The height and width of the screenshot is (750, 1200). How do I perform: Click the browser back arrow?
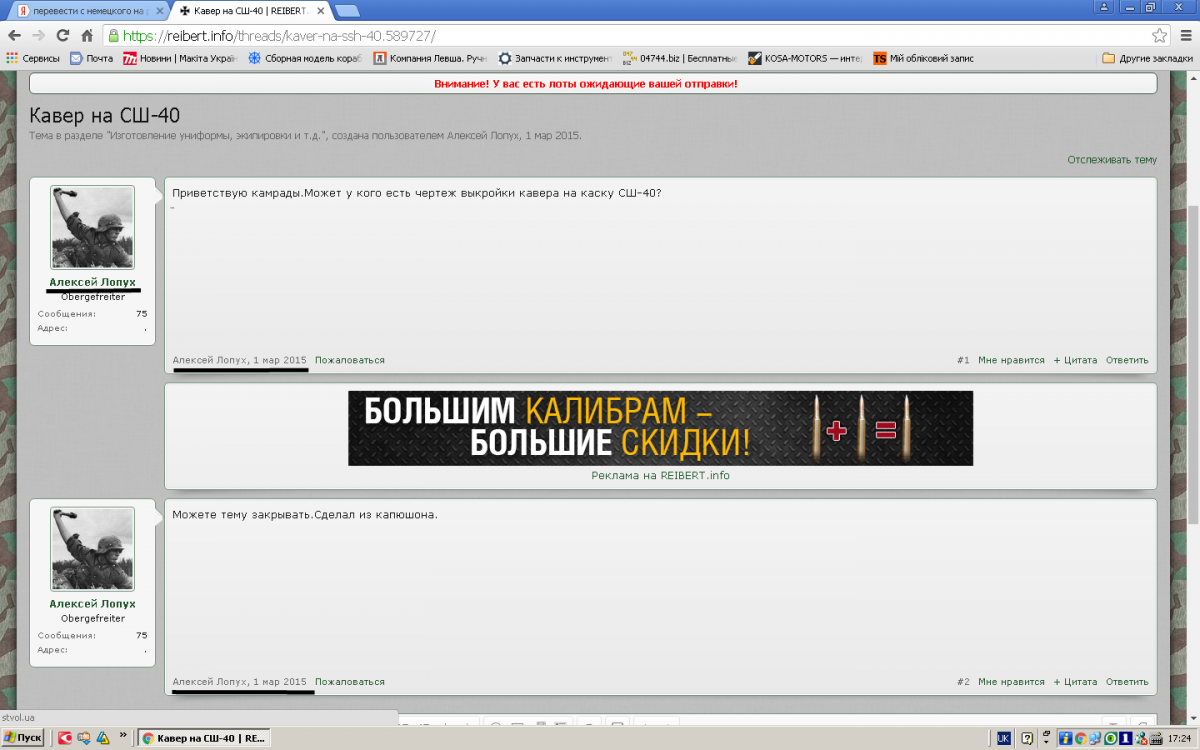[x=14, y=35]
